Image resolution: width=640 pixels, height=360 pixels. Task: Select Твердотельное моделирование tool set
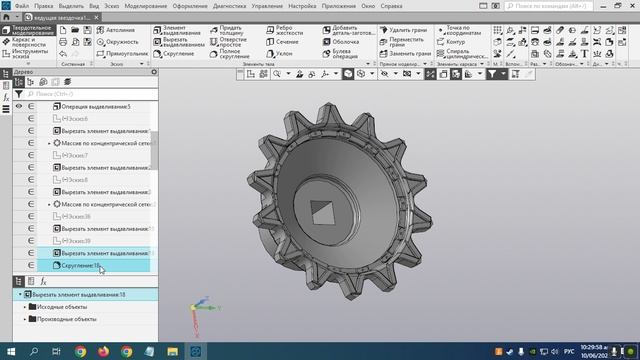(x=28, y=30)
